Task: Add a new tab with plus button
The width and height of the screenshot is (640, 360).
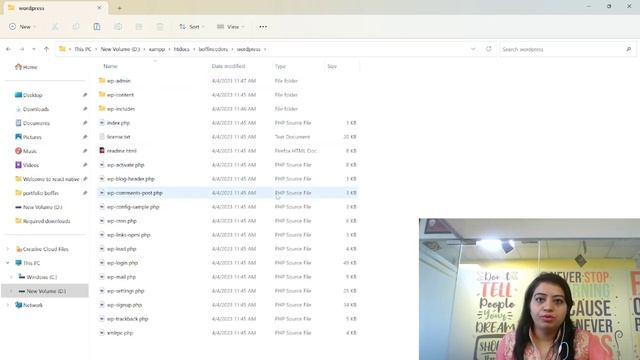Action: (120, 8)
